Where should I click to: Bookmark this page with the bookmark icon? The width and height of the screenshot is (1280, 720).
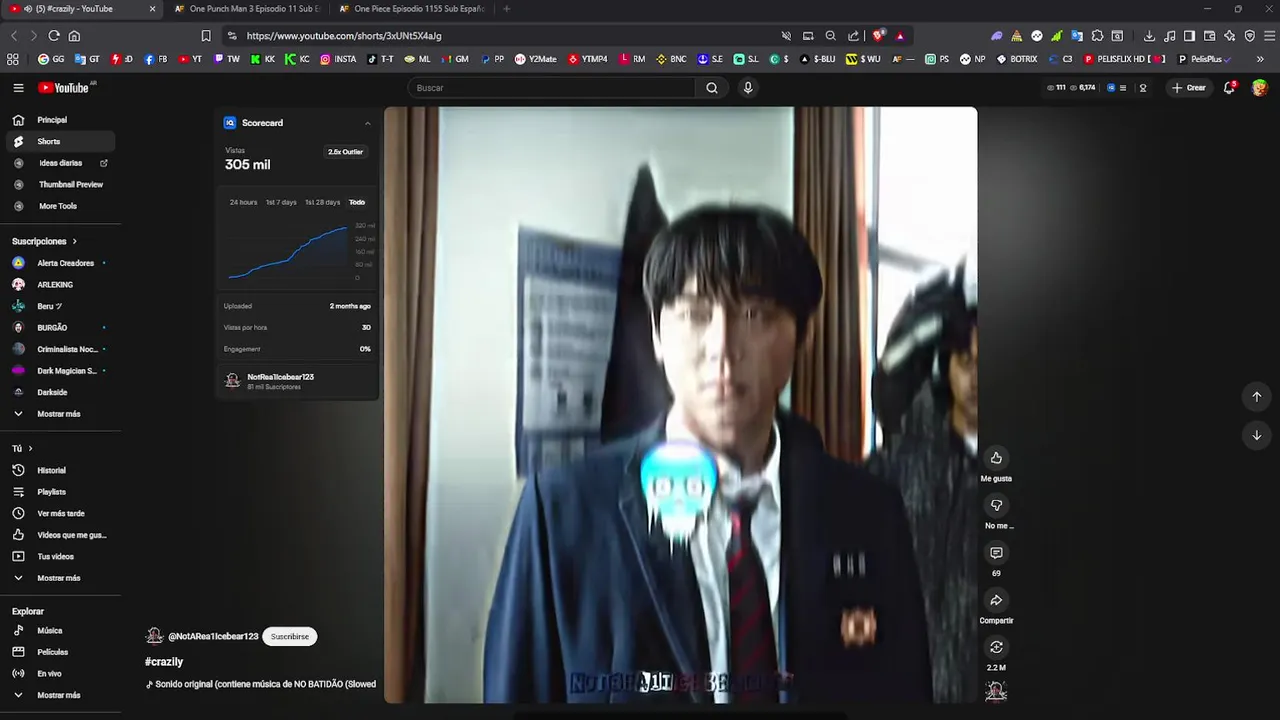point(206,36)
